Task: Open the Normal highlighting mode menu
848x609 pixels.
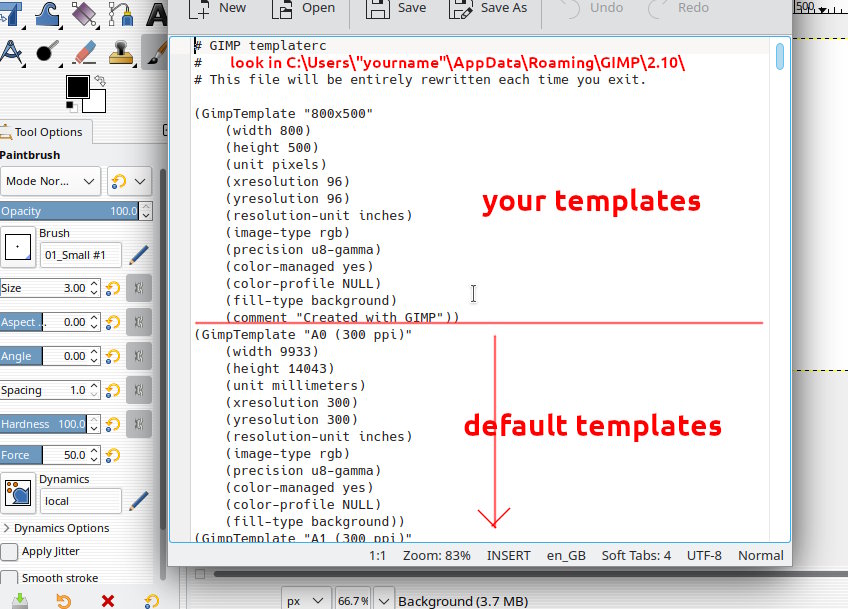Action: [x=760, y=555]
